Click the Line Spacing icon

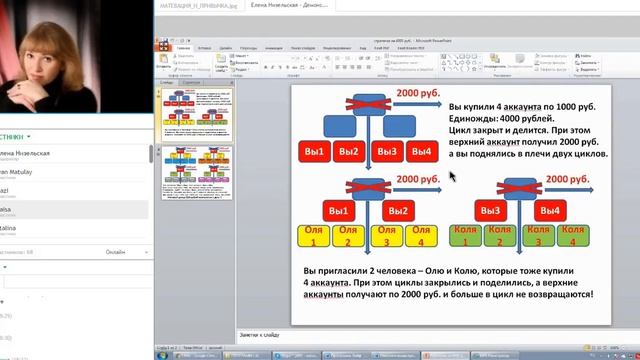[x=378, y=58]
